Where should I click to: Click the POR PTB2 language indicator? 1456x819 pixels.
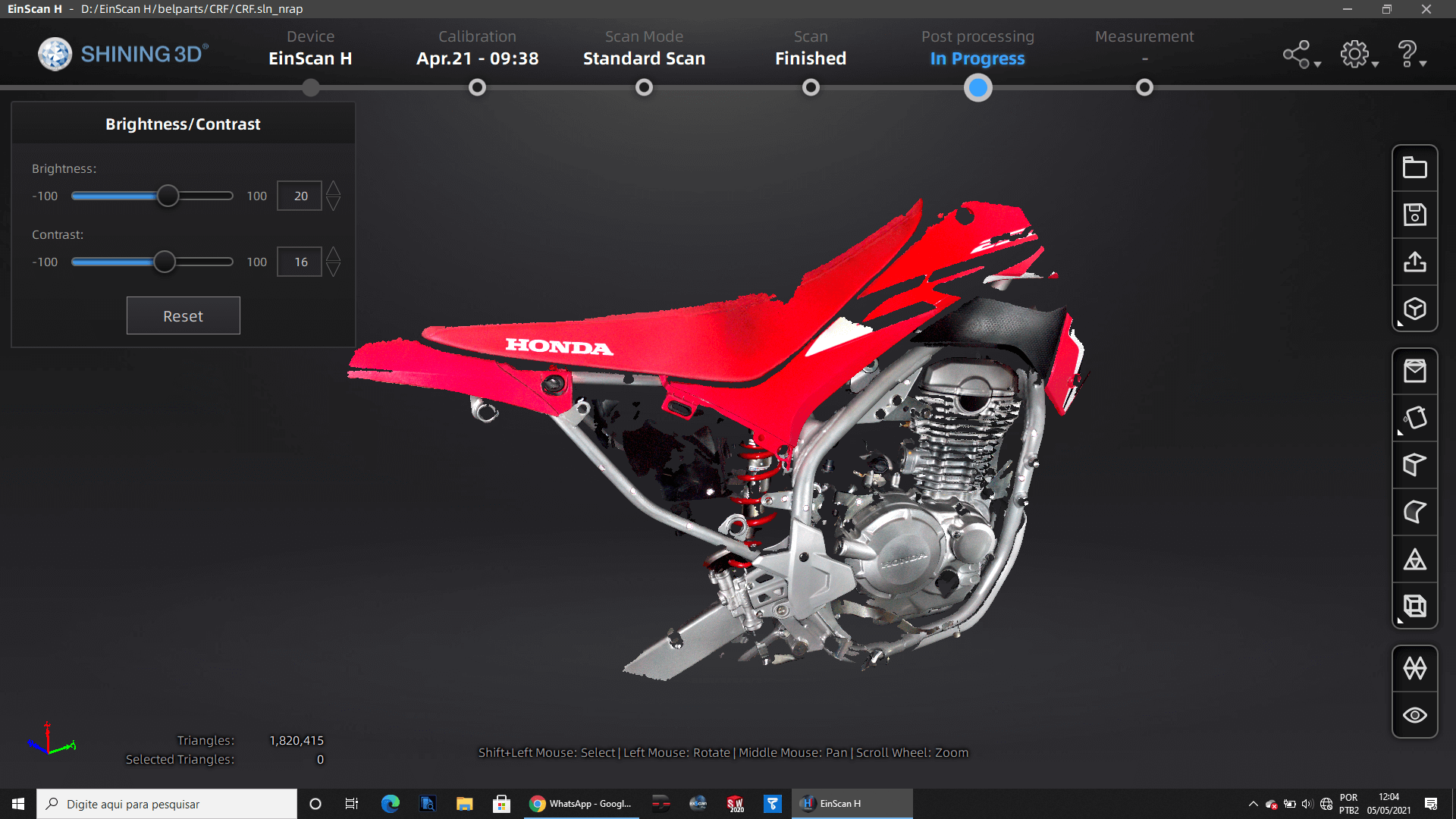coord(1349,804)
